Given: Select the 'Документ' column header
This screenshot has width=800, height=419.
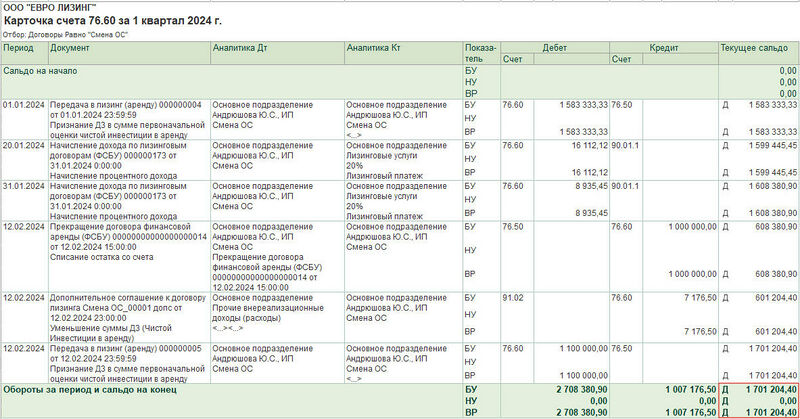Looking at the screenshot, I should [x=70, y=47].
